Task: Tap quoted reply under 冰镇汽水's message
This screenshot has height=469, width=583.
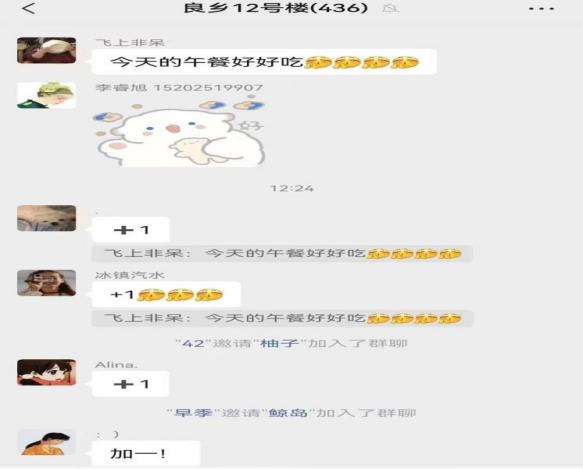Action: point(282,318)
